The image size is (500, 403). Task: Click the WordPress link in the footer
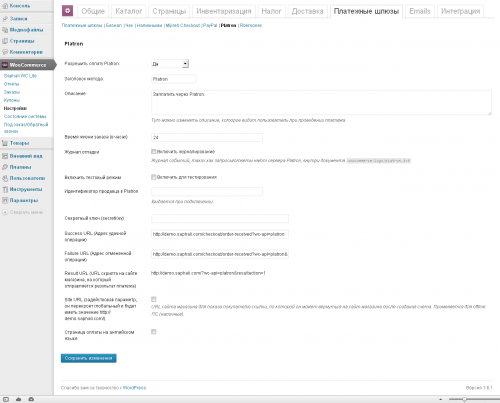tap(134, 388)
